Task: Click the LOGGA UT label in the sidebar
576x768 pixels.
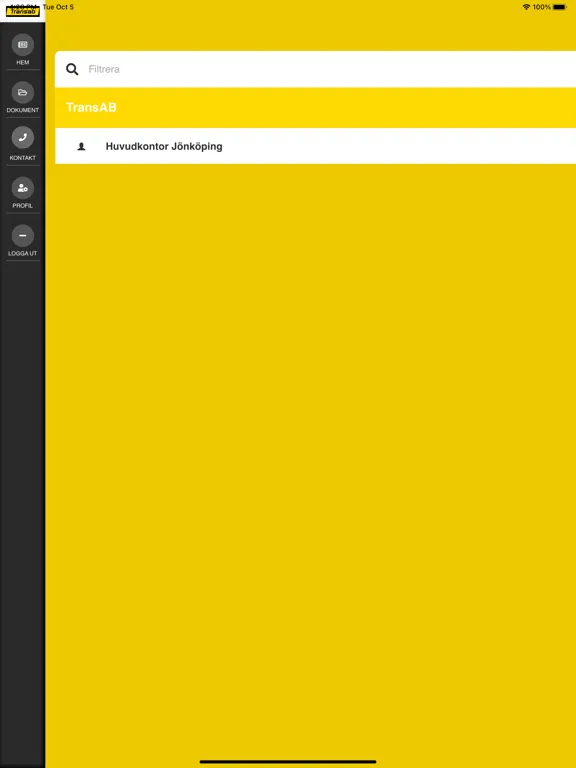Action: coord(23,253)
